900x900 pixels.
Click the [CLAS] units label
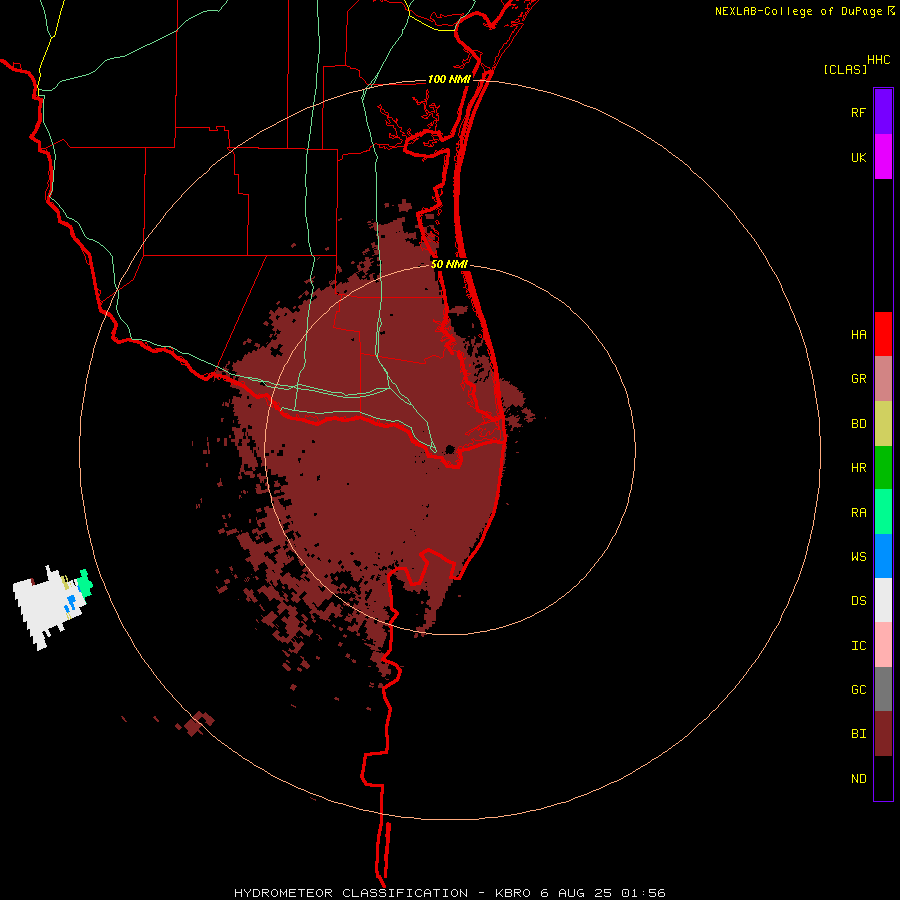[845, 69]
